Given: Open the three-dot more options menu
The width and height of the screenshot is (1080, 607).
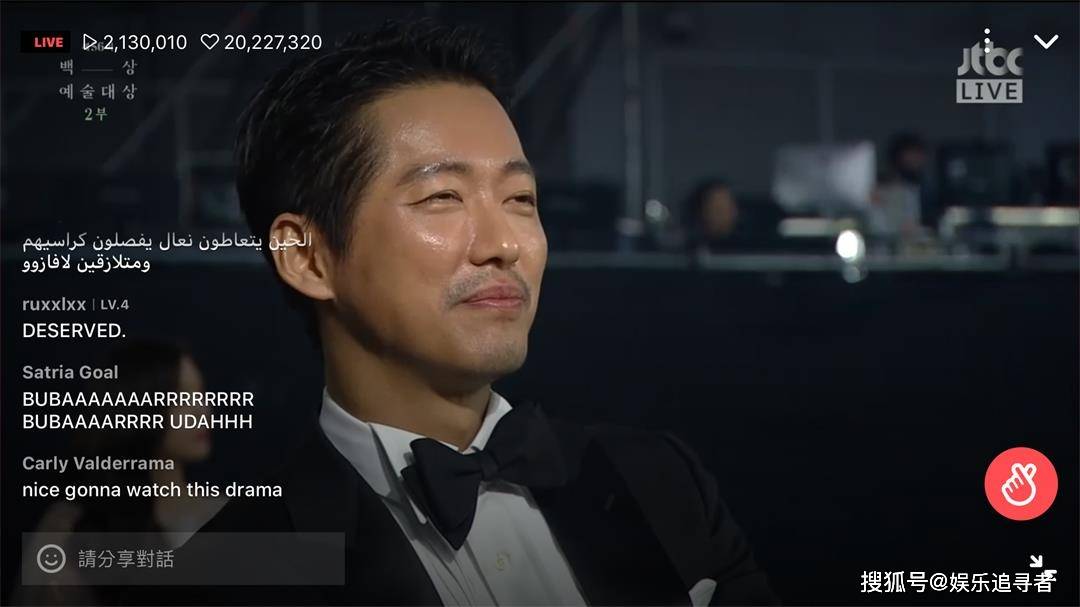Looking at the screenshot, I should 987,41.
